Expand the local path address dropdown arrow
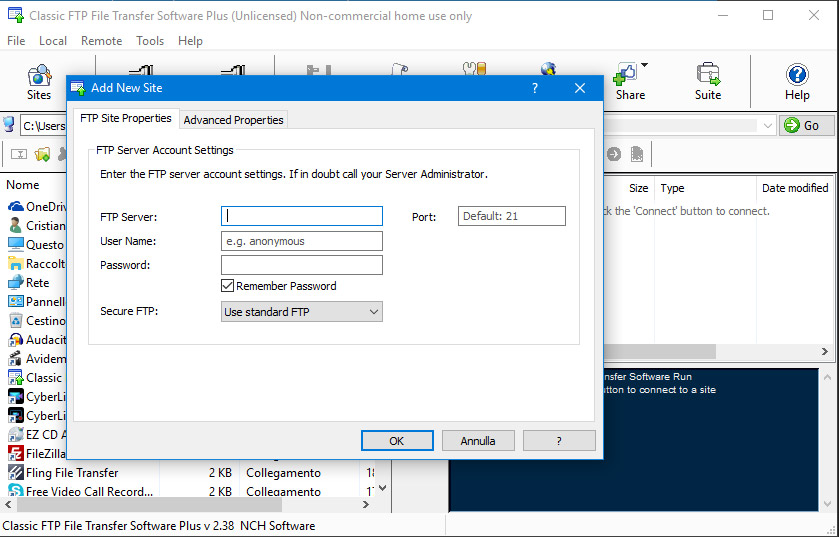Screen dimensions: 839x537 tap(767, 125)
